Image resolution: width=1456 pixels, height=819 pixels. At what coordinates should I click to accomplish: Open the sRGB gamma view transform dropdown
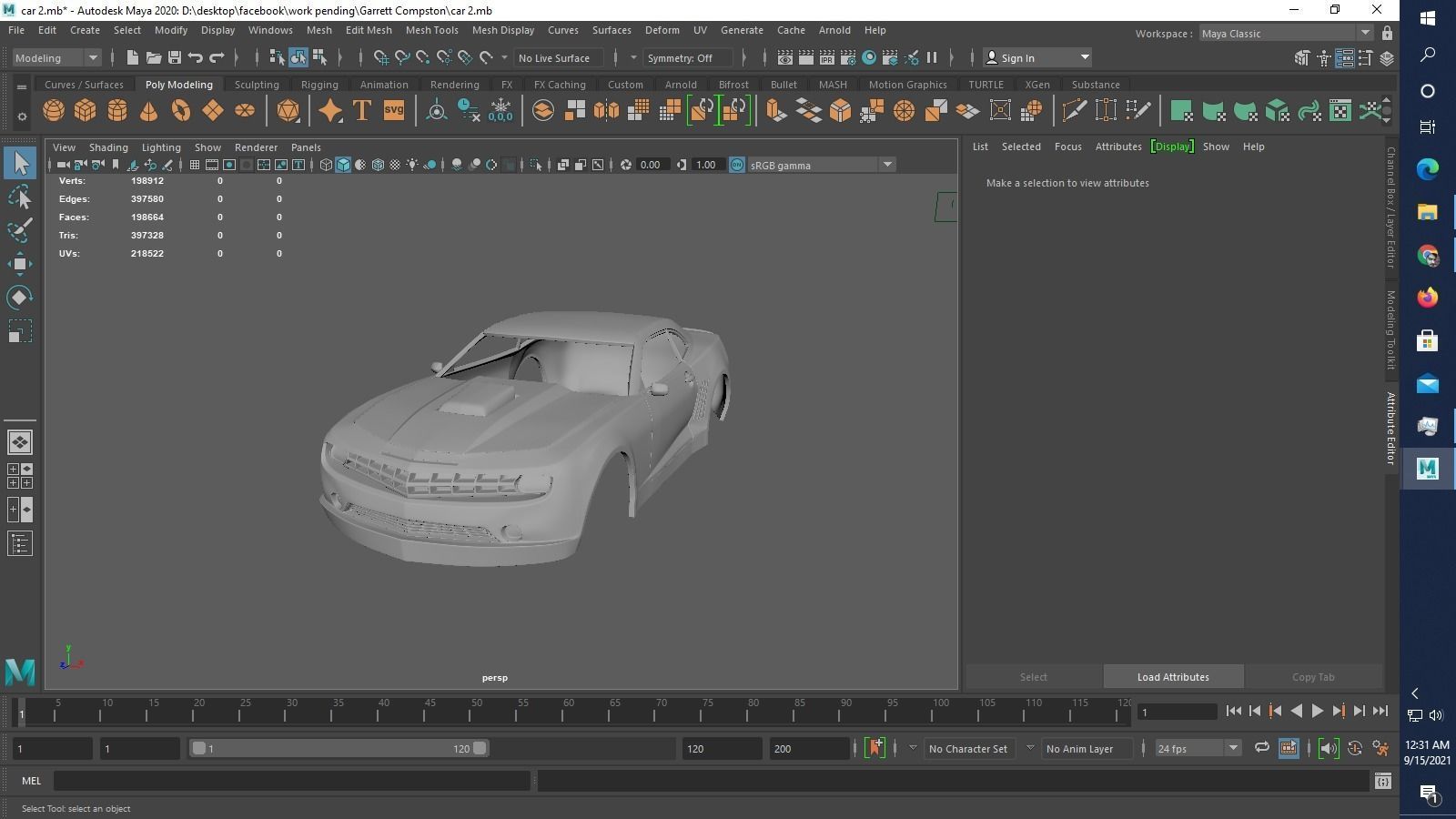coord(822,165)
